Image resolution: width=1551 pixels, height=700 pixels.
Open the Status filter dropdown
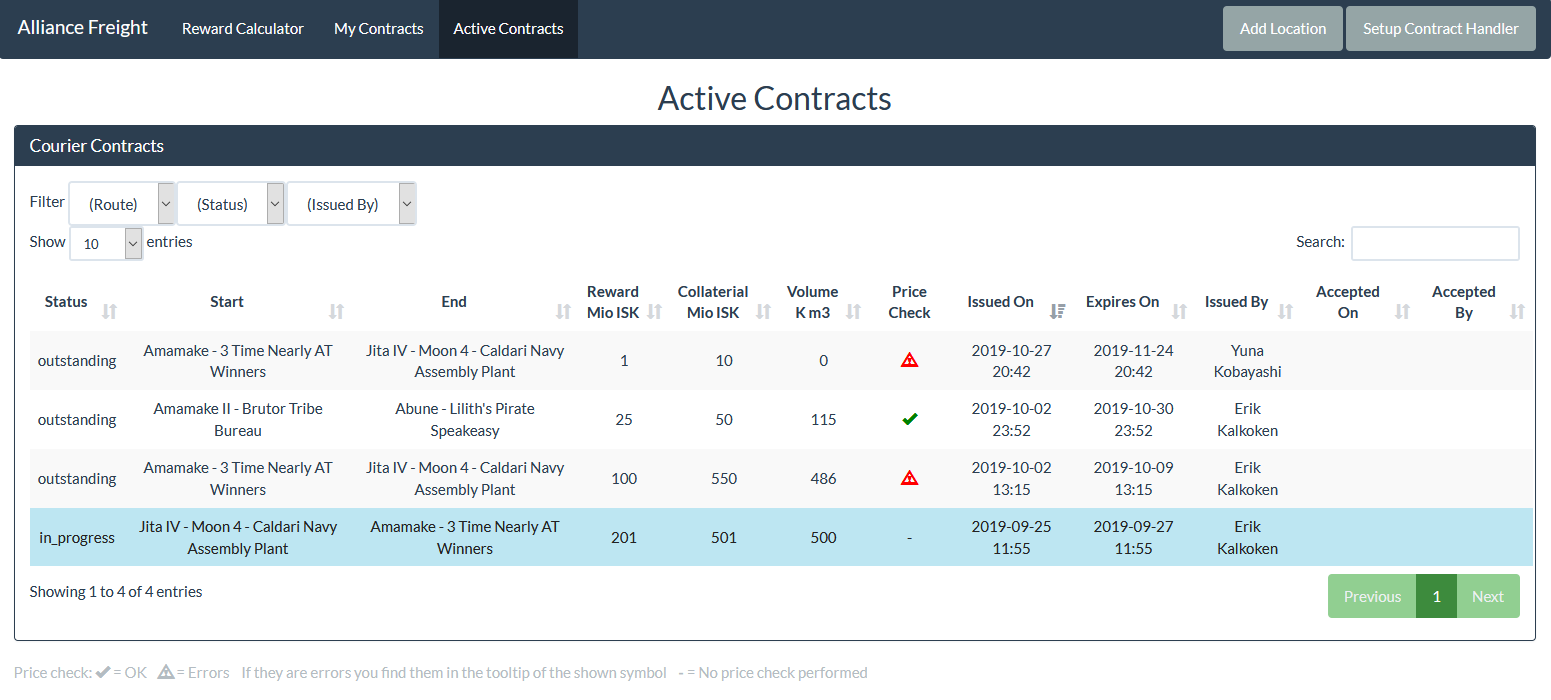231,204
